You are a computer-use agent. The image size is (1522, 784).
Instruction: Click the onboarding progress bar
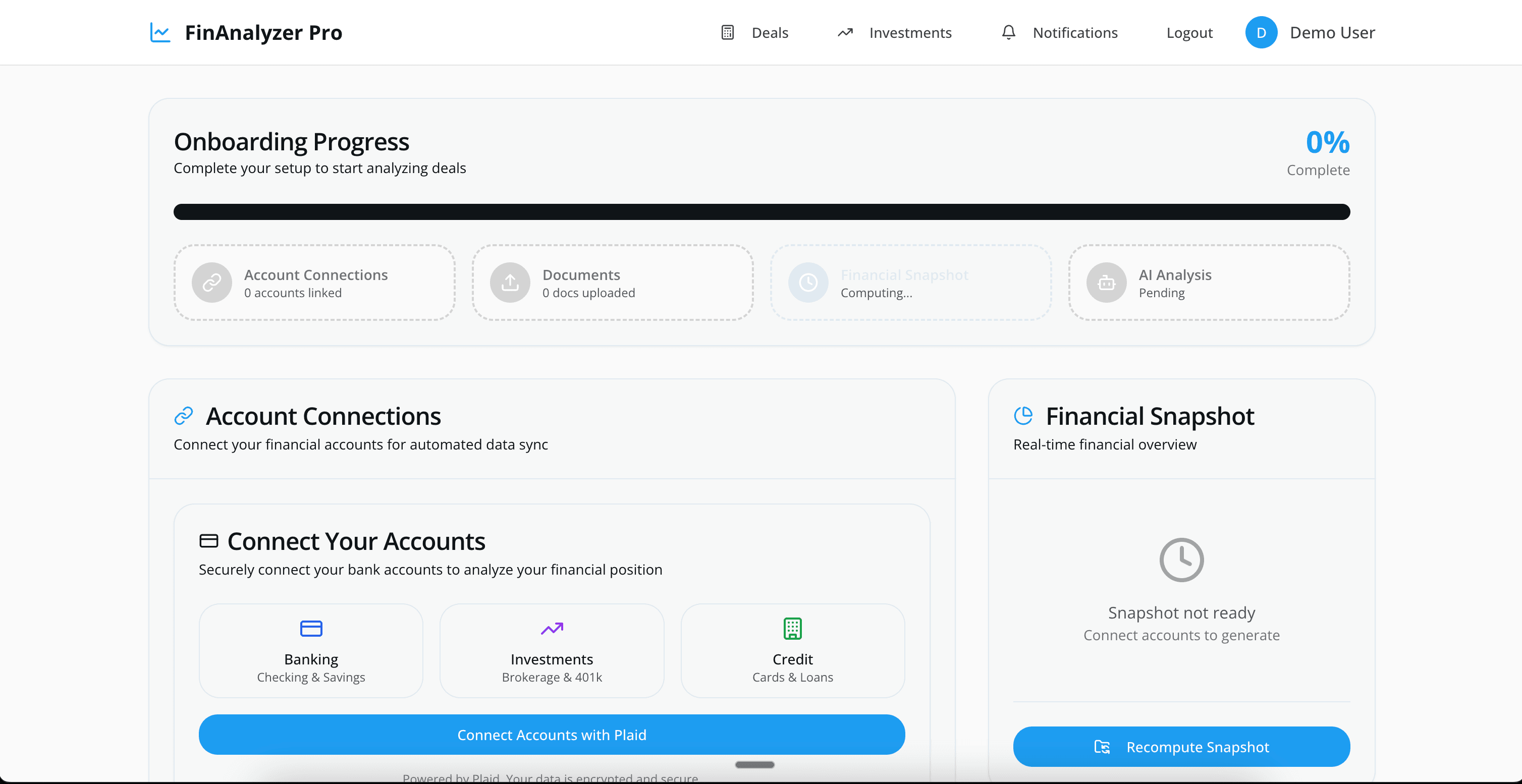[761, 211]
